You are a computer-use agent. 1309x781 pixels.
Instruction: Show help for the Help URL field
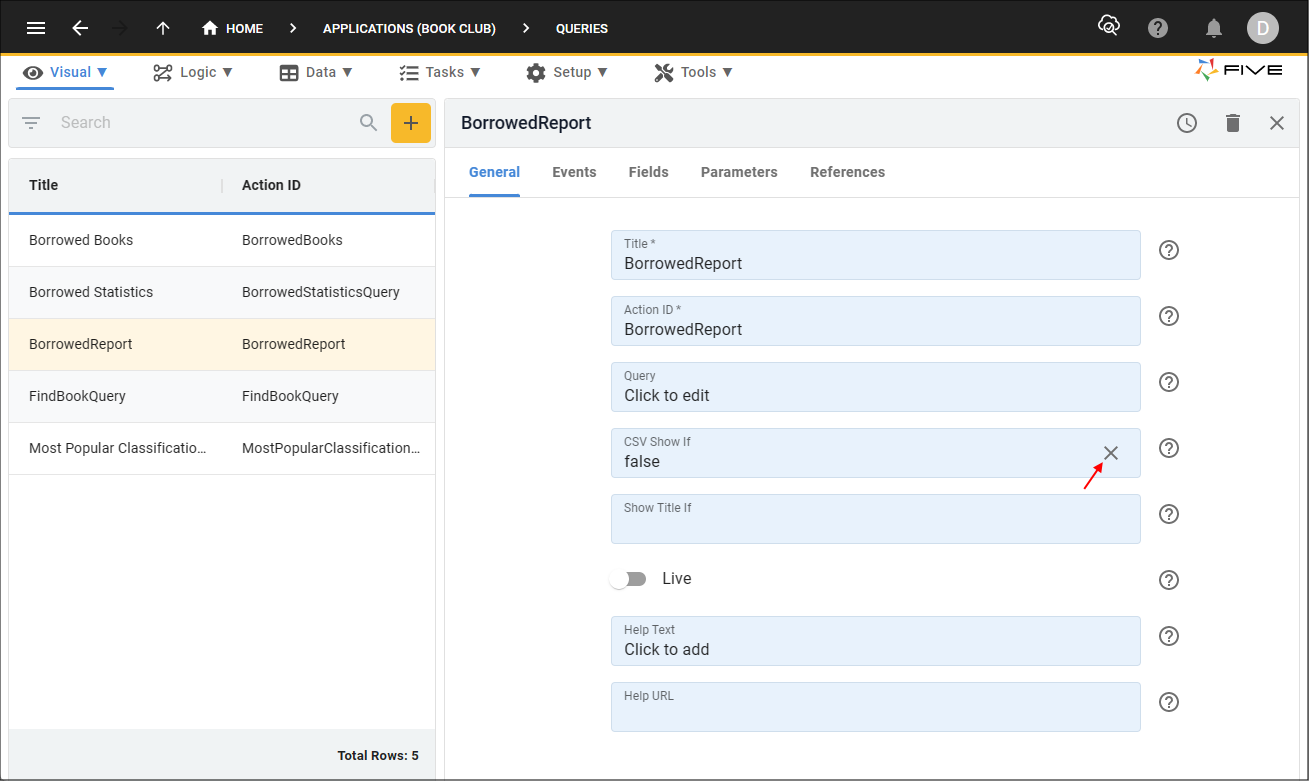pos(1169,702)
